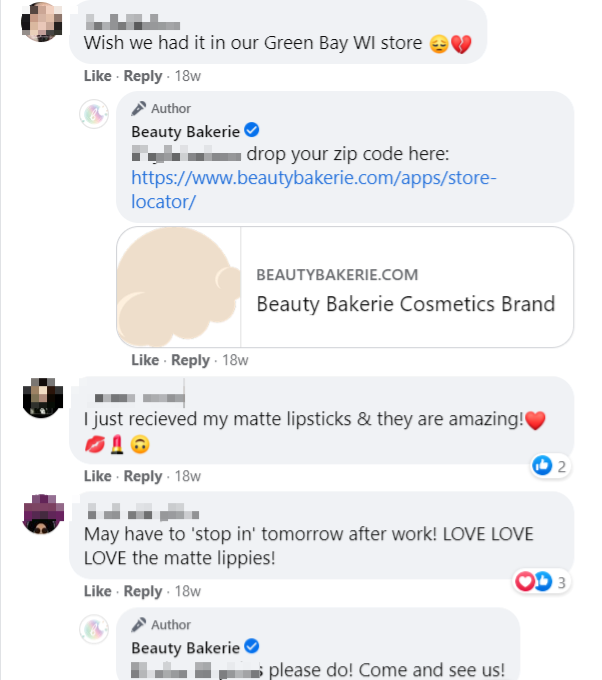602x680 pixels.
Task: Click the blue verified badge in the store-locator reply
Action: point(253,131)
